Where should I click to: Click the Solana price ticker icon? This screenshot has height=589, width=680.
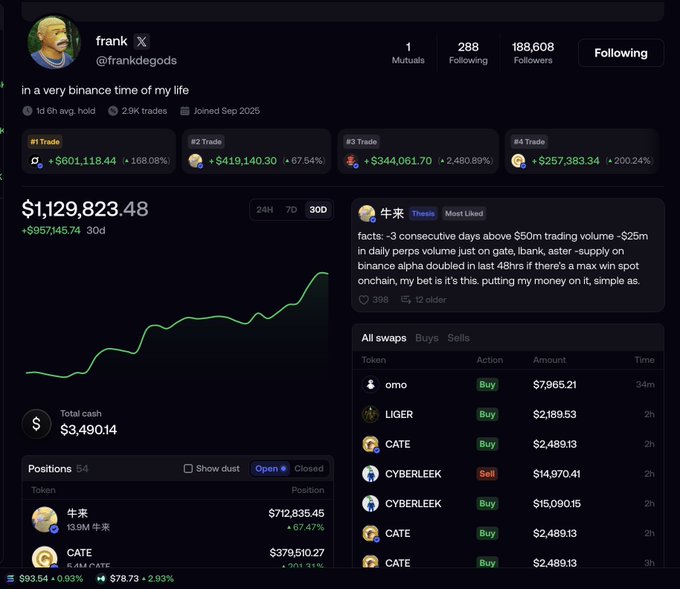point(11,579)
